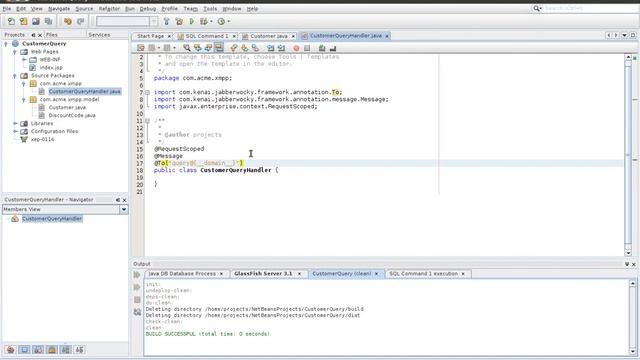Viewport: 640px width, 360px height.
Task: Select DiscountCode.java in Projects tree
Action: click(x=72, y=116)
